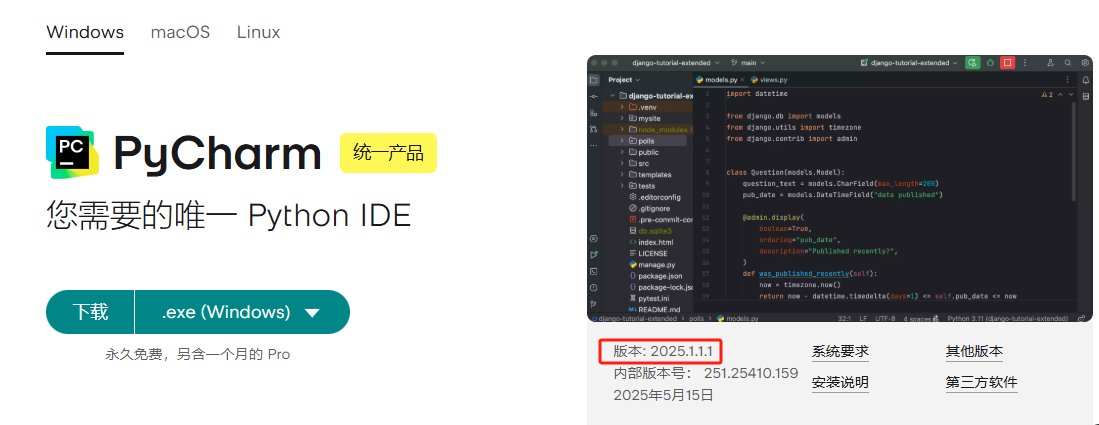This screenshot has height=425, width=1099.
Task: Open the main branch dropdown
Action: click(749, 62)
